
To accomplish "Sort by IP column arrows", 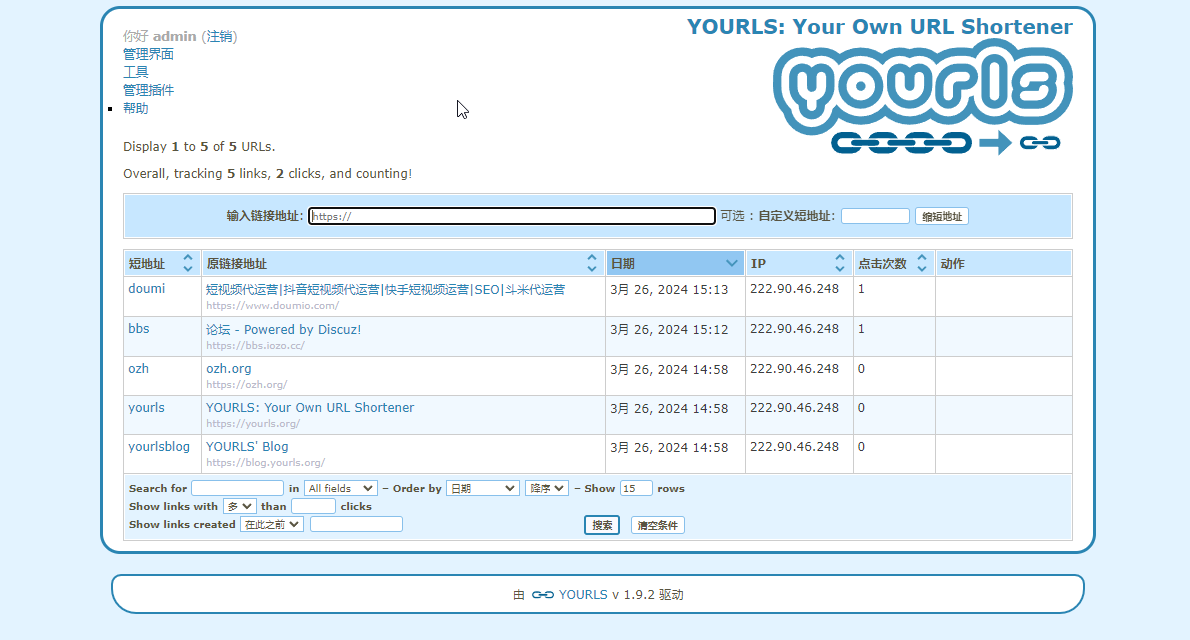I will (839, 264).
